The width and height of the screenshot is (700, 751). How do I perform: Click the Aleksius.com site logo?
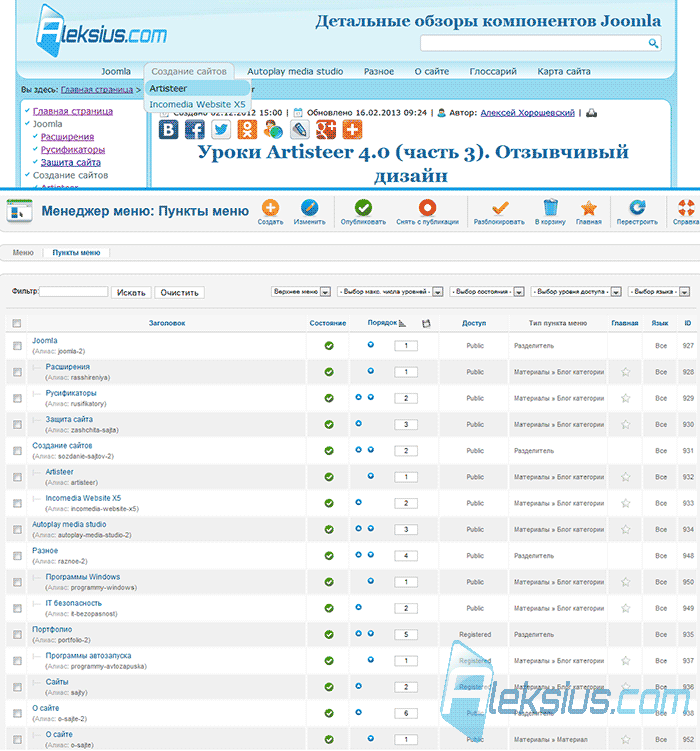(x=101, y=32)
